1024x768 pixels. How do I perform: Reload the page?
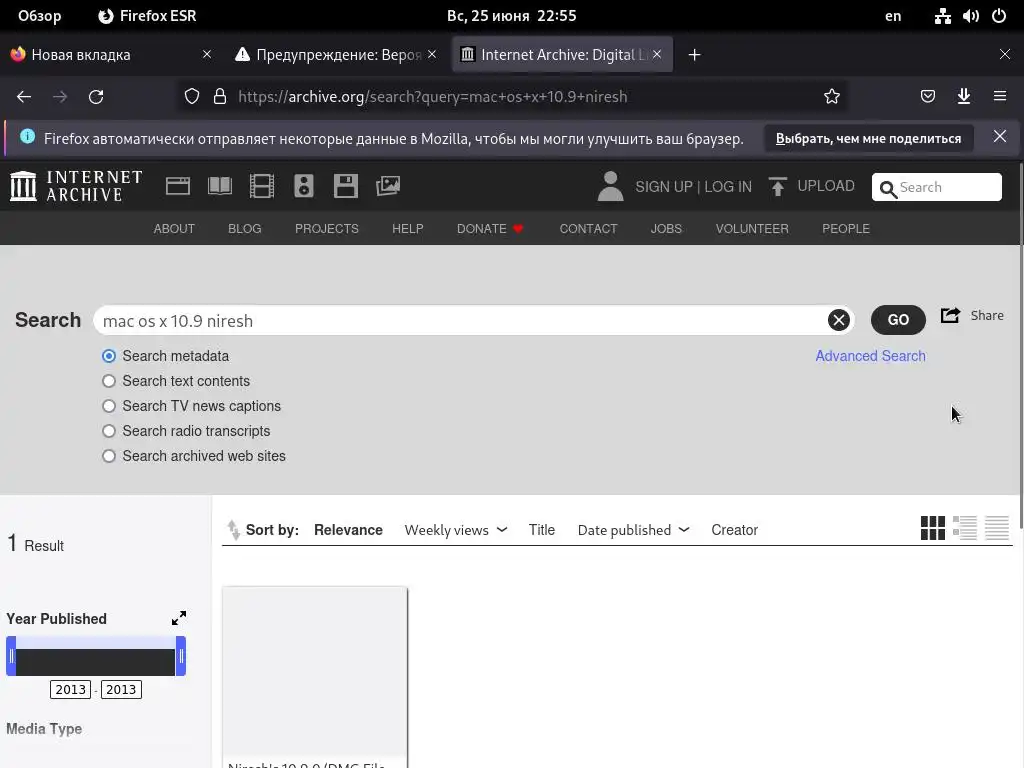pos(96,97)
